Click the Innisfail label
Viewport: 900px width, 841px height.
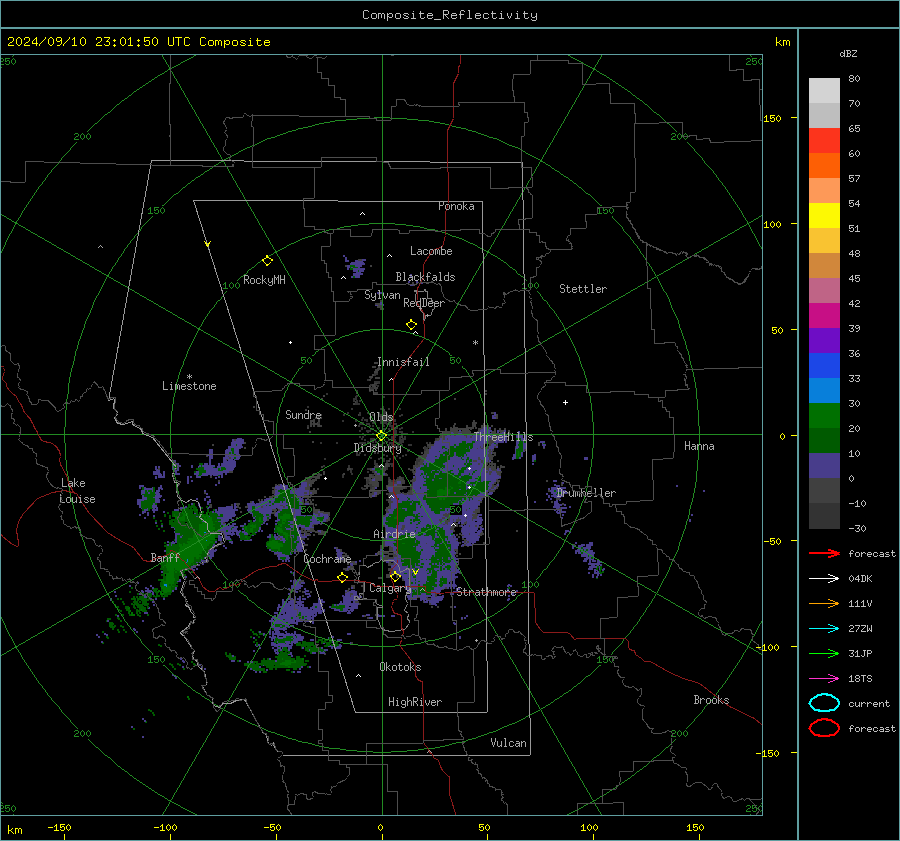click(x=403, y=362)
